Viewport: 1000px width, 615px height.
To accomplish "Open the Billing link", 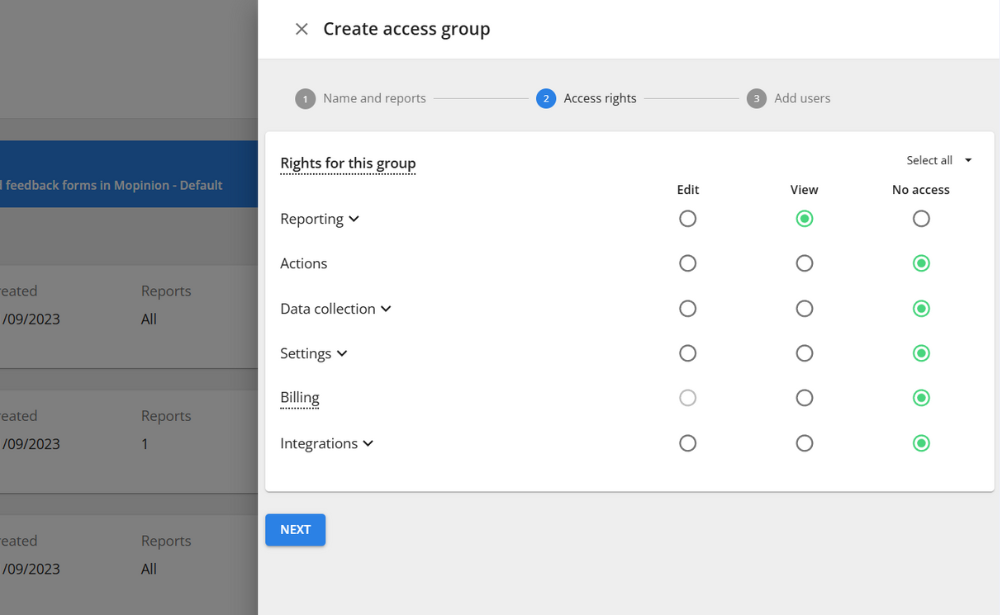I will (299, 397).
